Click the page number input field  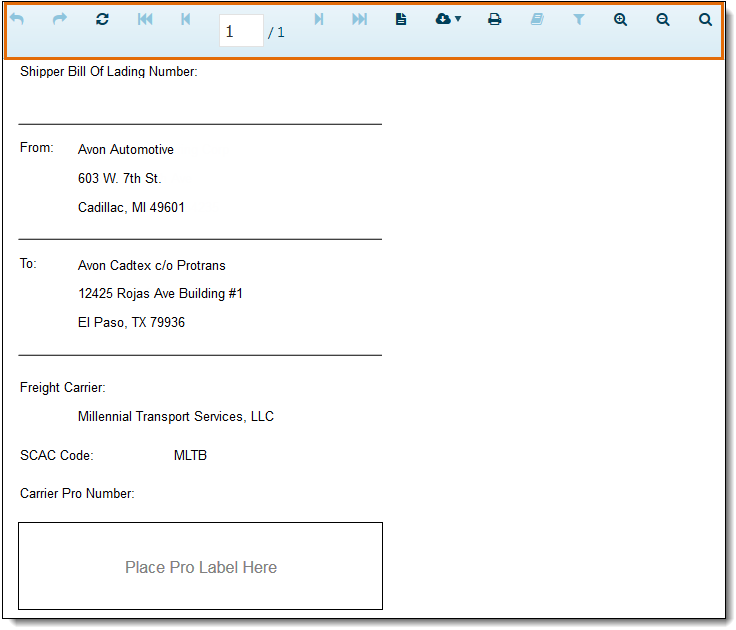pos(241,31)
